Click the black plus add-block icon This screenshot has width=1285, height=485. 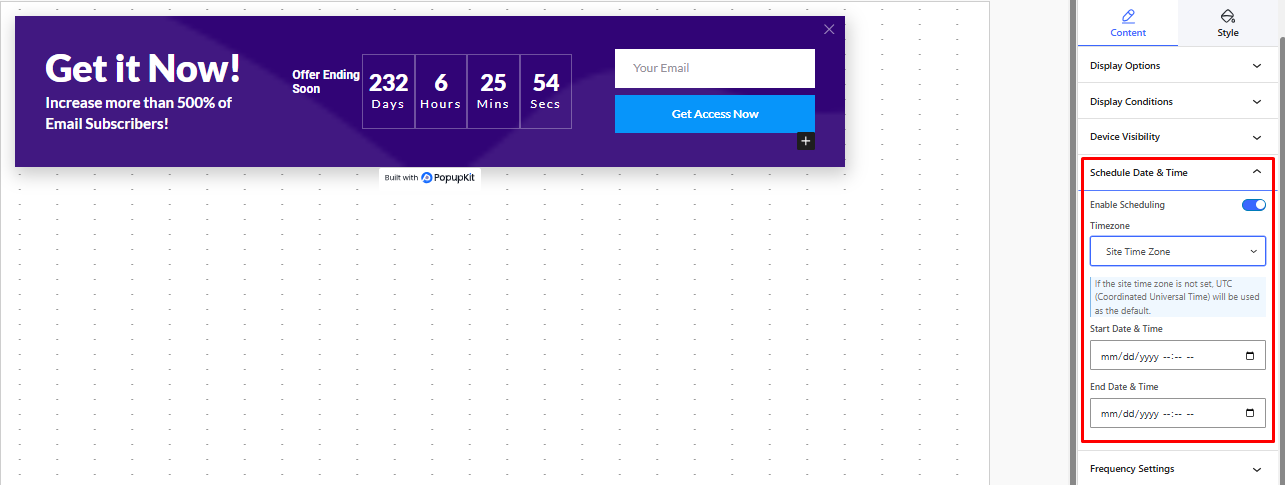(x=806, y=141)
